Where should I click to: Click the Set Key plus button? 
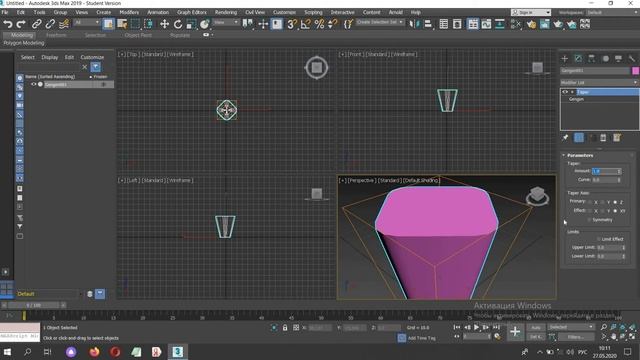pyautogui.click(x=515, y=332)
